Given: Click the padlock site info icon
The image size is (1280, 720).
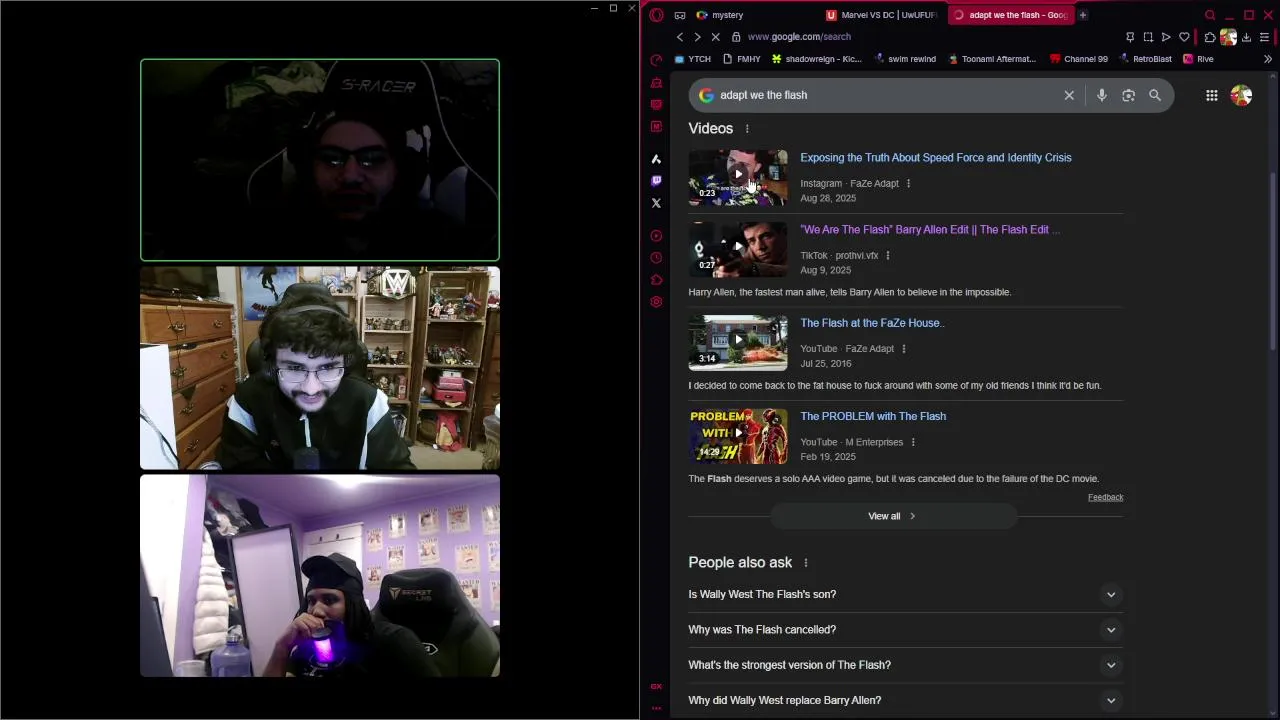Looking at the screenshot, I should tap(736, 37).
